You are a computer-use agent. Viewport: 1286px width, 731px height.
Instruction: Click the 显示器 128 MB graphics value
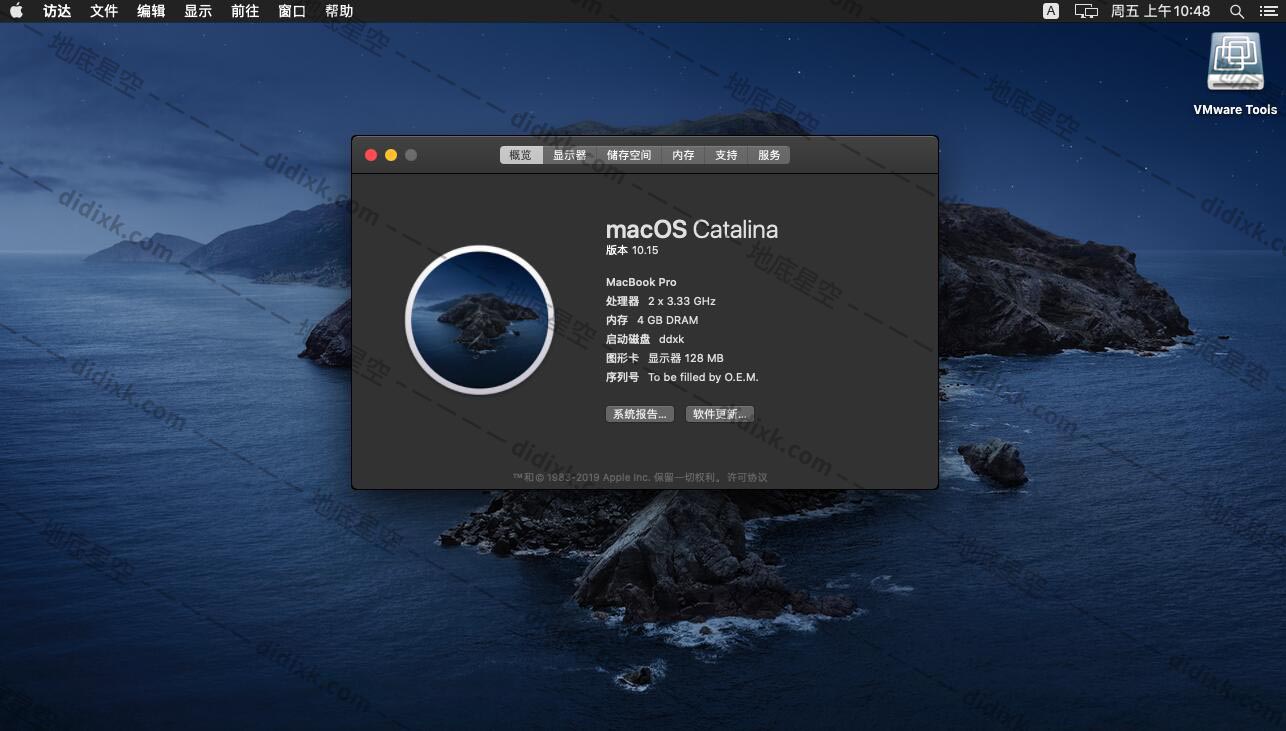[686, 358]
